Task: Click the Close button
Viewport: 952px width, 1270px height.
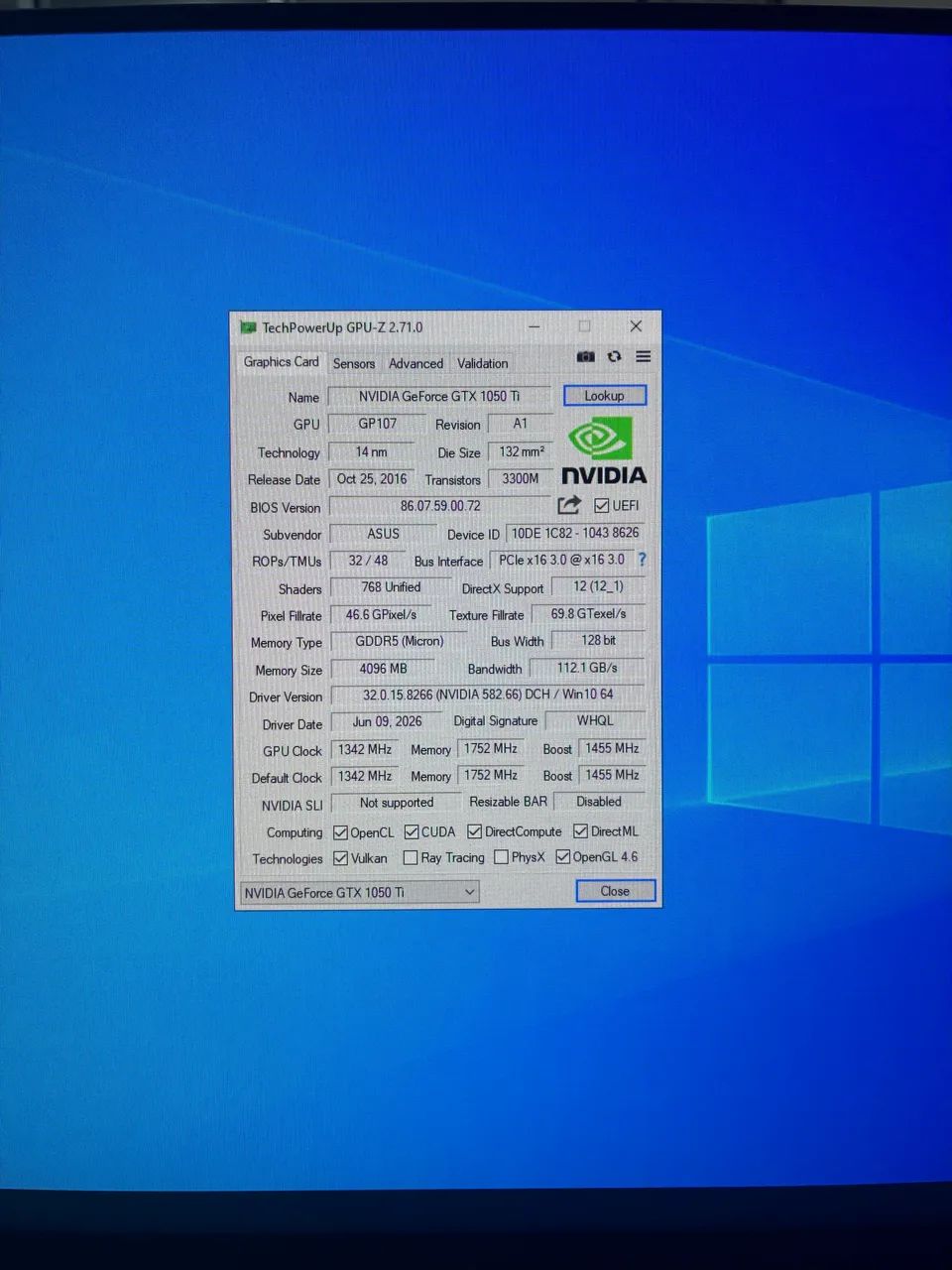Action: pos(616,891)
